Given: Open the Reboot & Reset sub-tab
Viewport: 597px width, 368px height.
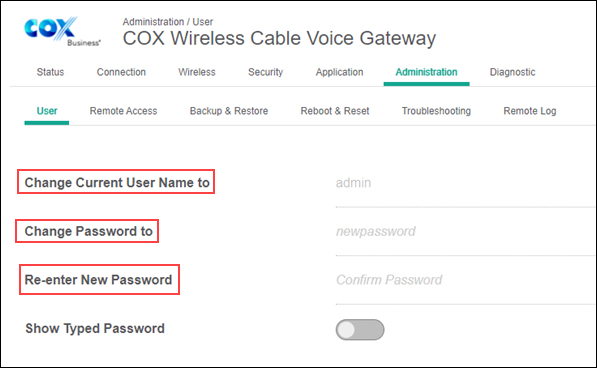Looking at the screenshot, I should (x=335, y=111).
